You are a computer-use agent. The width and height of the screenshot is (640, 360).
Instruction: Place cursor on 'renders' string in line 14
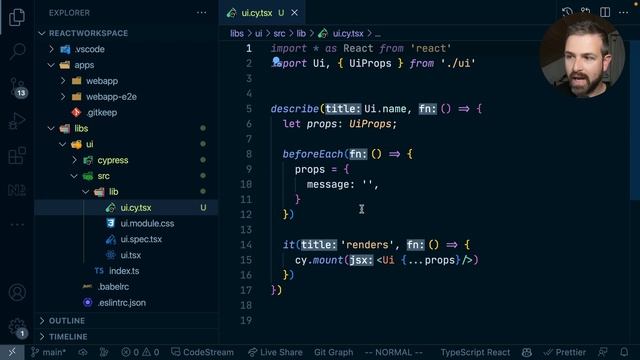367,244
